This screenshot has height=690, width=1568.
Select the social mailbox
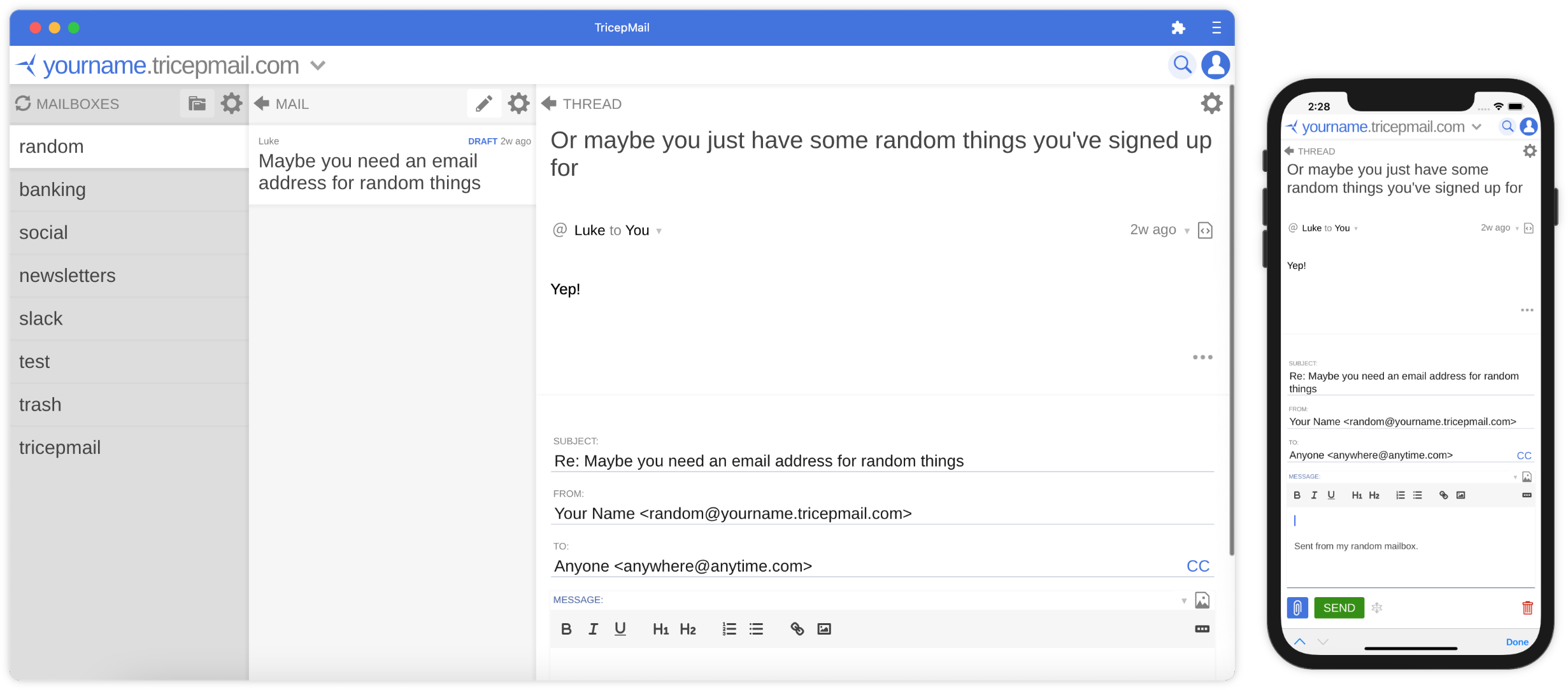[x=129, y=232]
